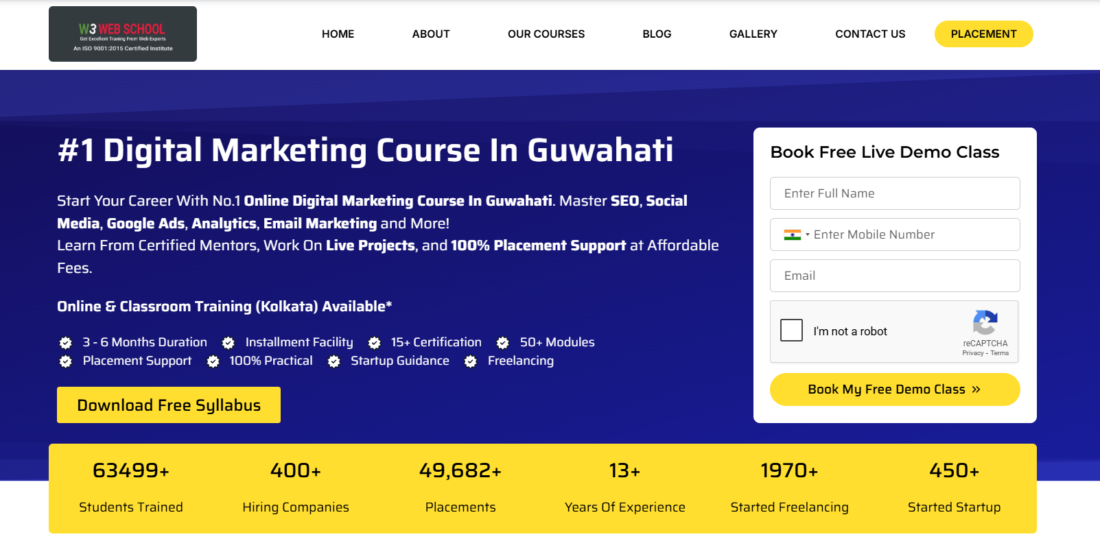Image resolution: width=1100 pixels, height=552 pixels.
Task: Click the Hiring Companies label
Action: pos(295,507)
